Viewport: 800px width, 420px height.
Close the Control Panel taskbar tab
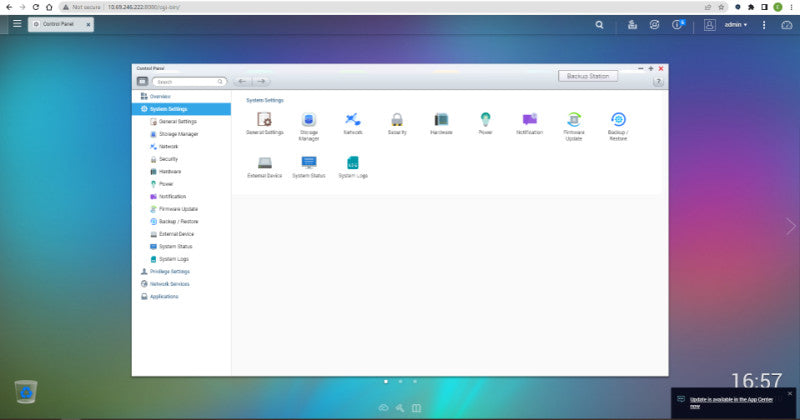tap(88, 24)
